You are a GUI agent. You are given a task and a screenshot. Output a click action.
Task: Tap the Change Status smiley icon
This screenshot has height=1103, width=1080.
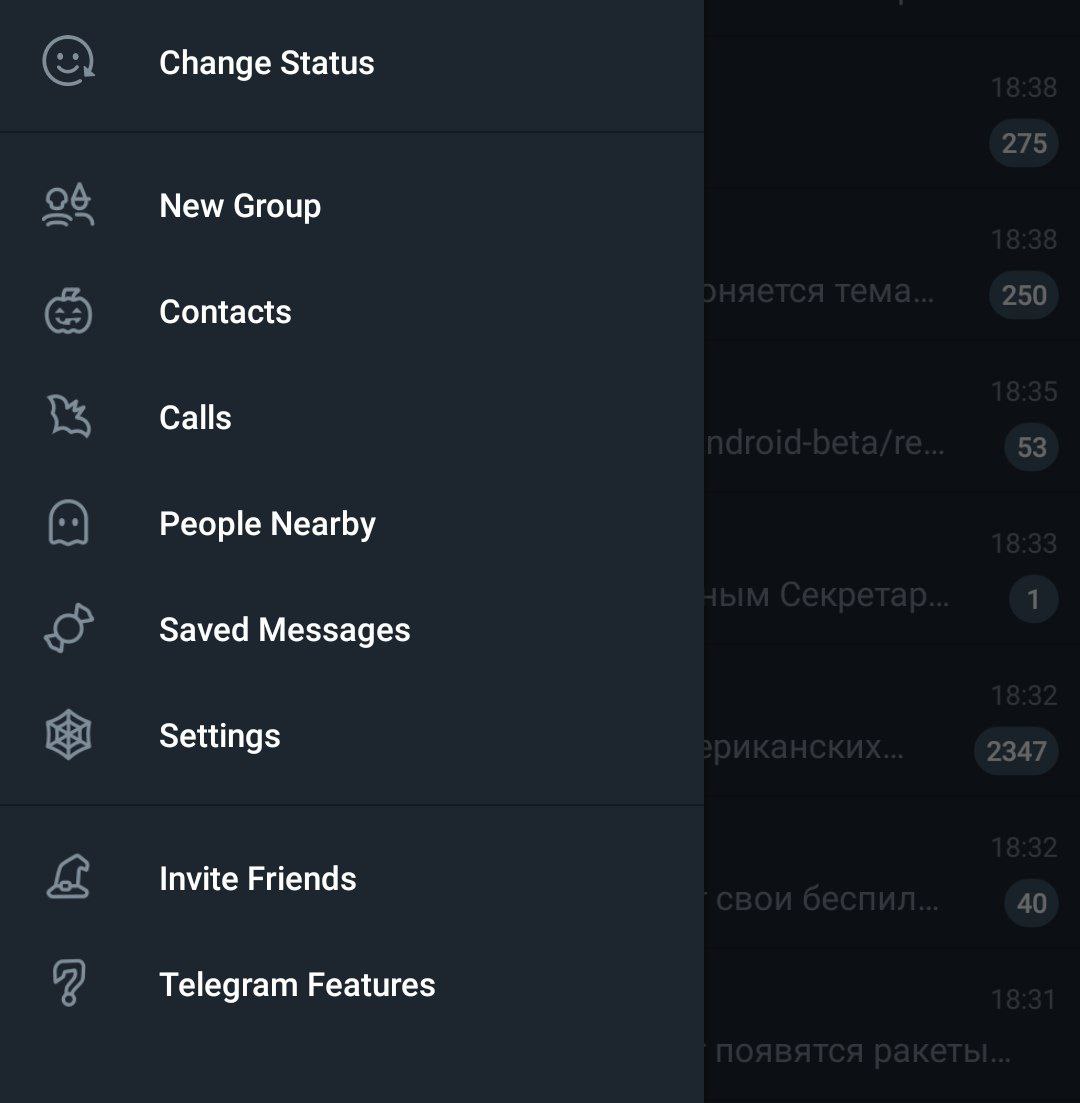point(68,62)
